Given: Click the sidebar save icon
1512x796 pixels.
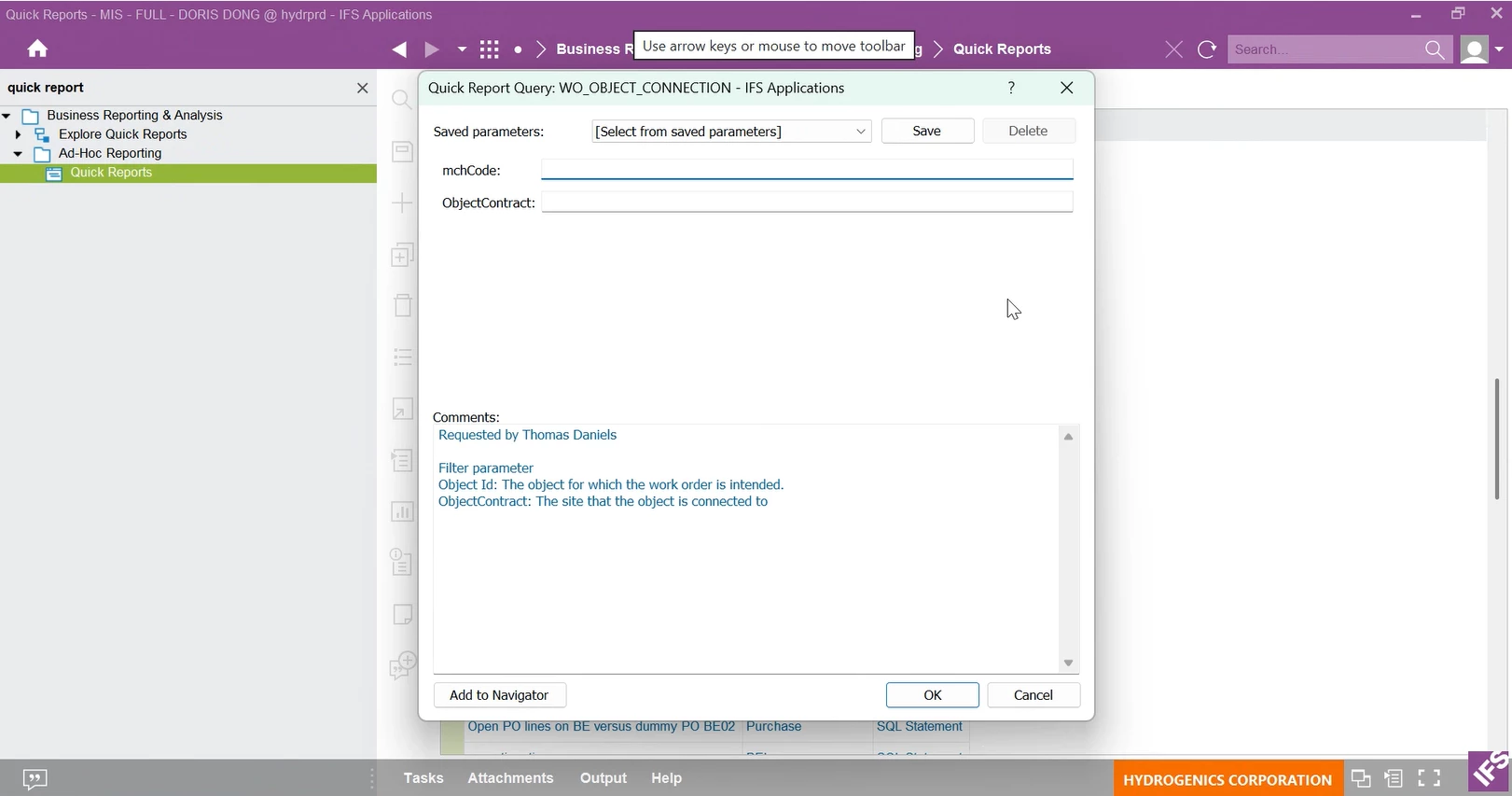Looking at the screenshot, I should 402,151.
